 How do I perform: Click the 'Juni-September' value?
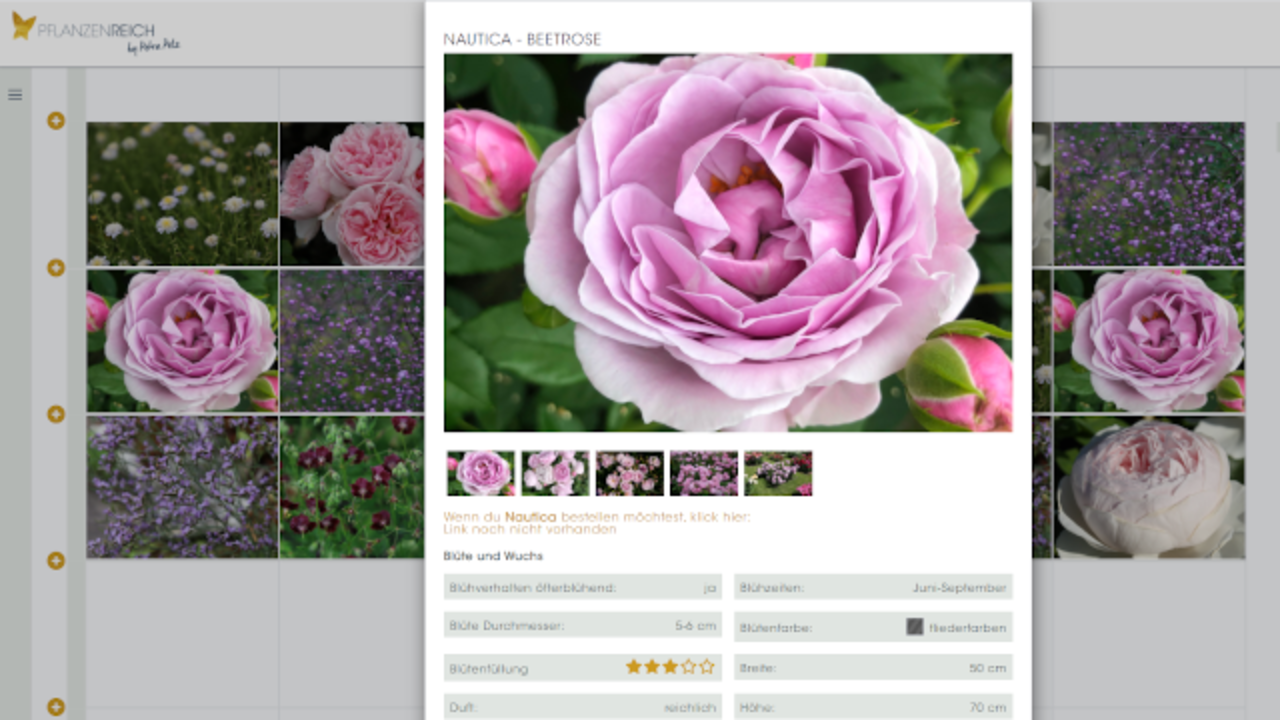click(959, 588)
